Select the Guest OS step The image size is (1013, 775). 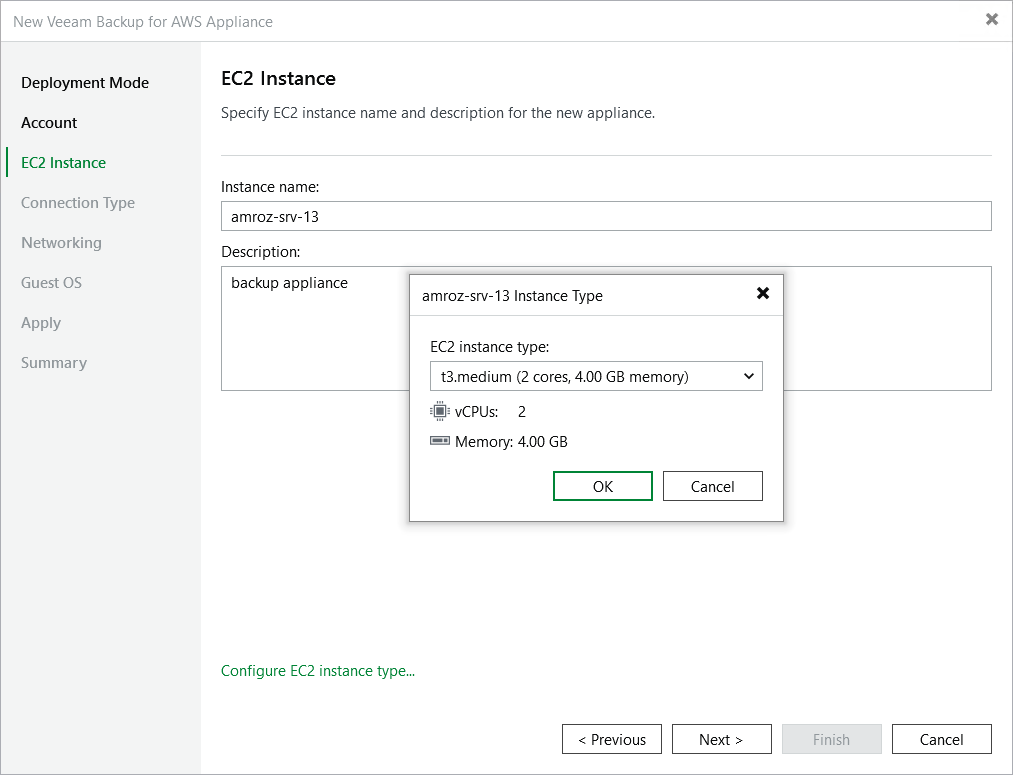[51, 282]
